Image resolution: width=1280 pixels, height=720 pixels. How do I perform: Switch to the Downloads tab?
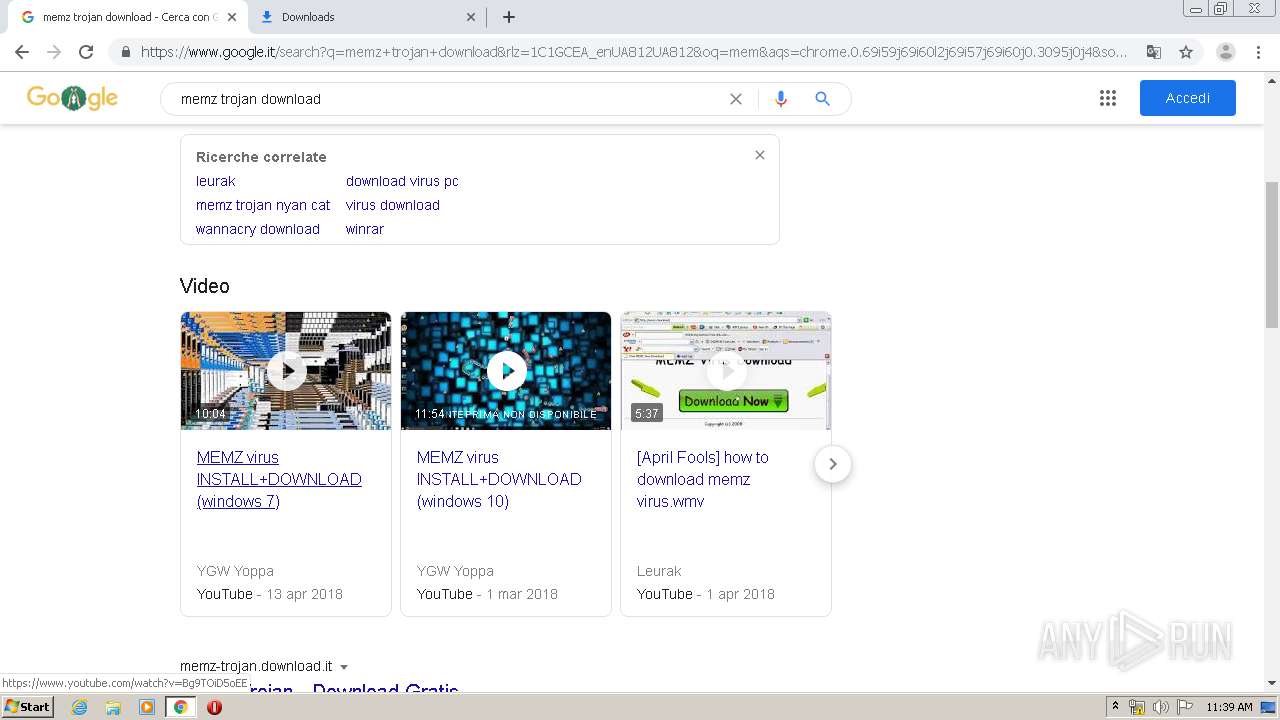(x=365, y=17)
